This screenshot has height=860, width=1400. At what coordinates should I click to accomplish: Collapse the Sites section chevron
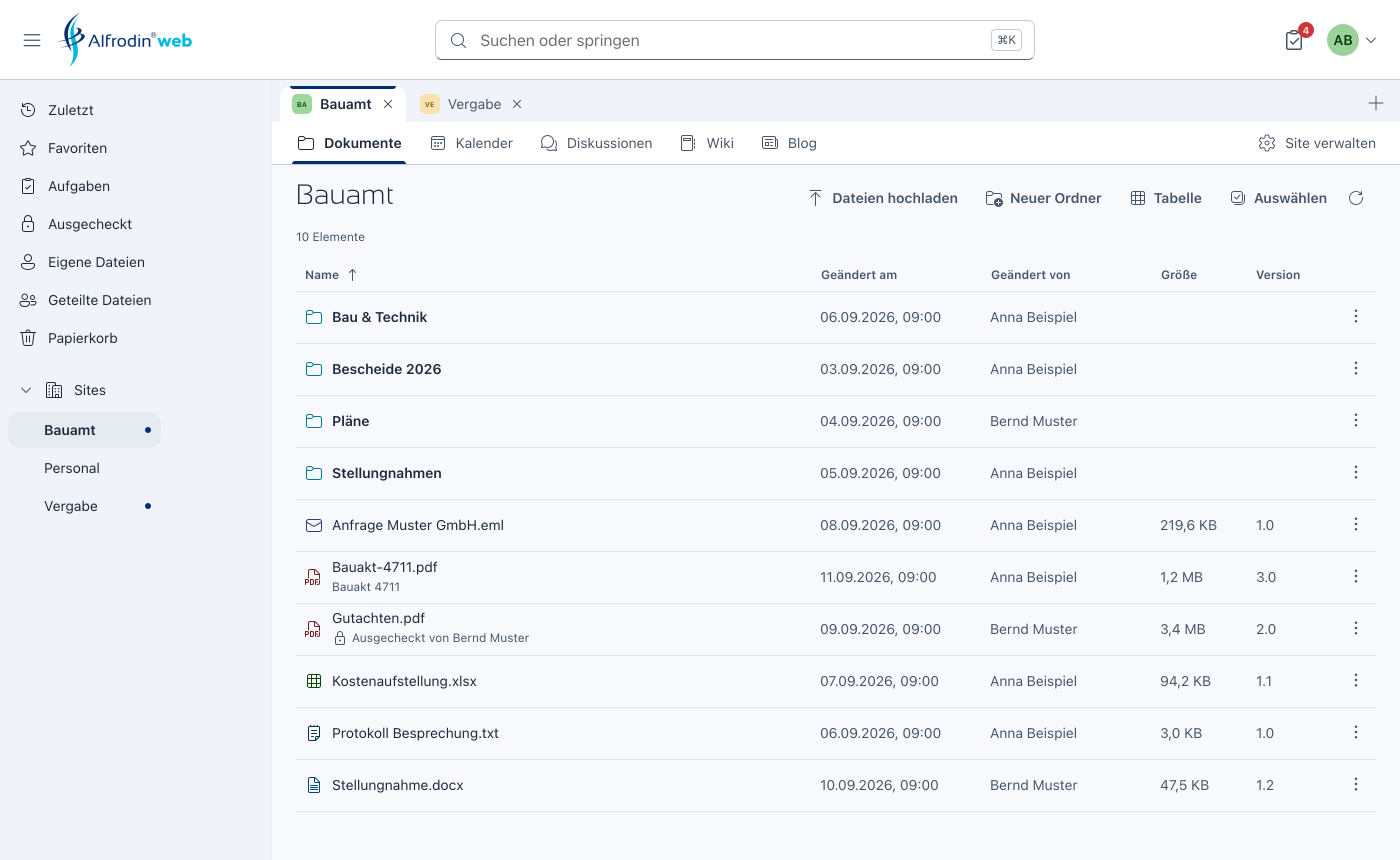pos(26,390)
